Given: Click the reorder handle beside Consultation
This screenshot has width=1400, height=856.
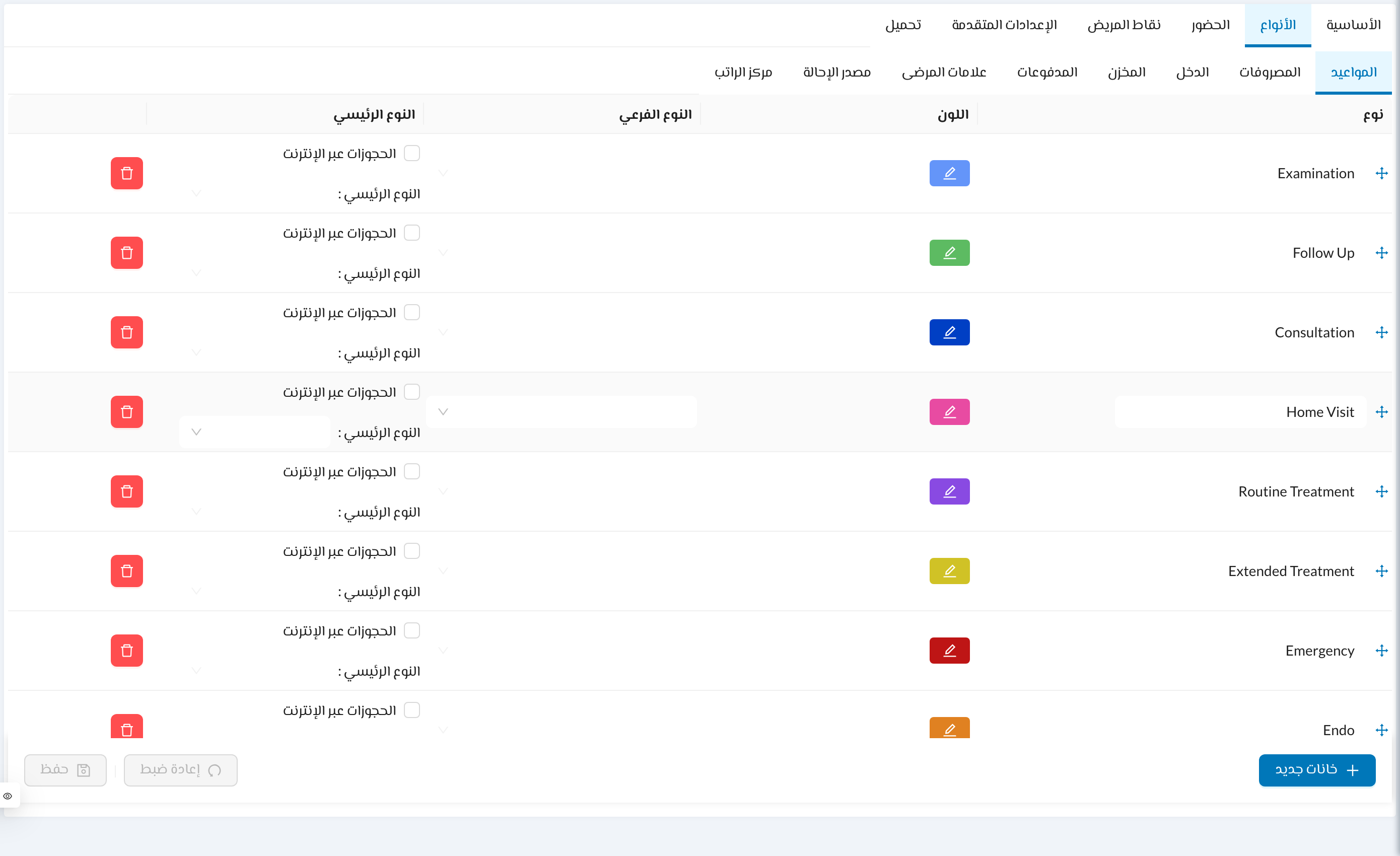Looking at the screenshot, I should tap(1382, 332).
